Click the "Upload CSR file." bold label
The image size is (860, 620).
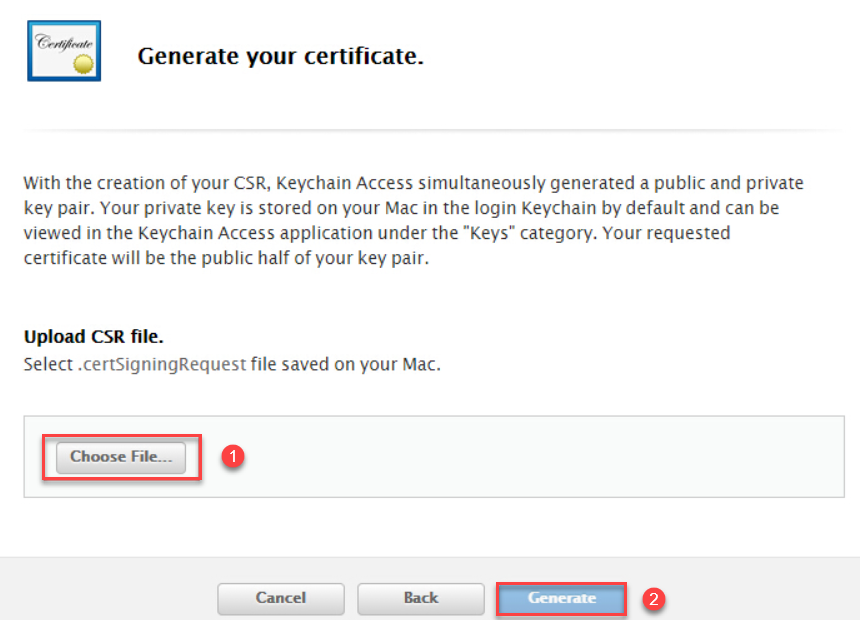93,337
